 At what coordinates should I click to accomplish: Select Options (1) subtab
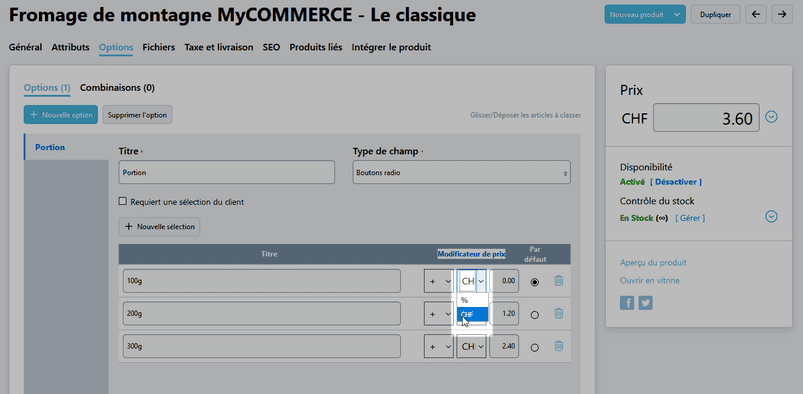click(47, 88)
